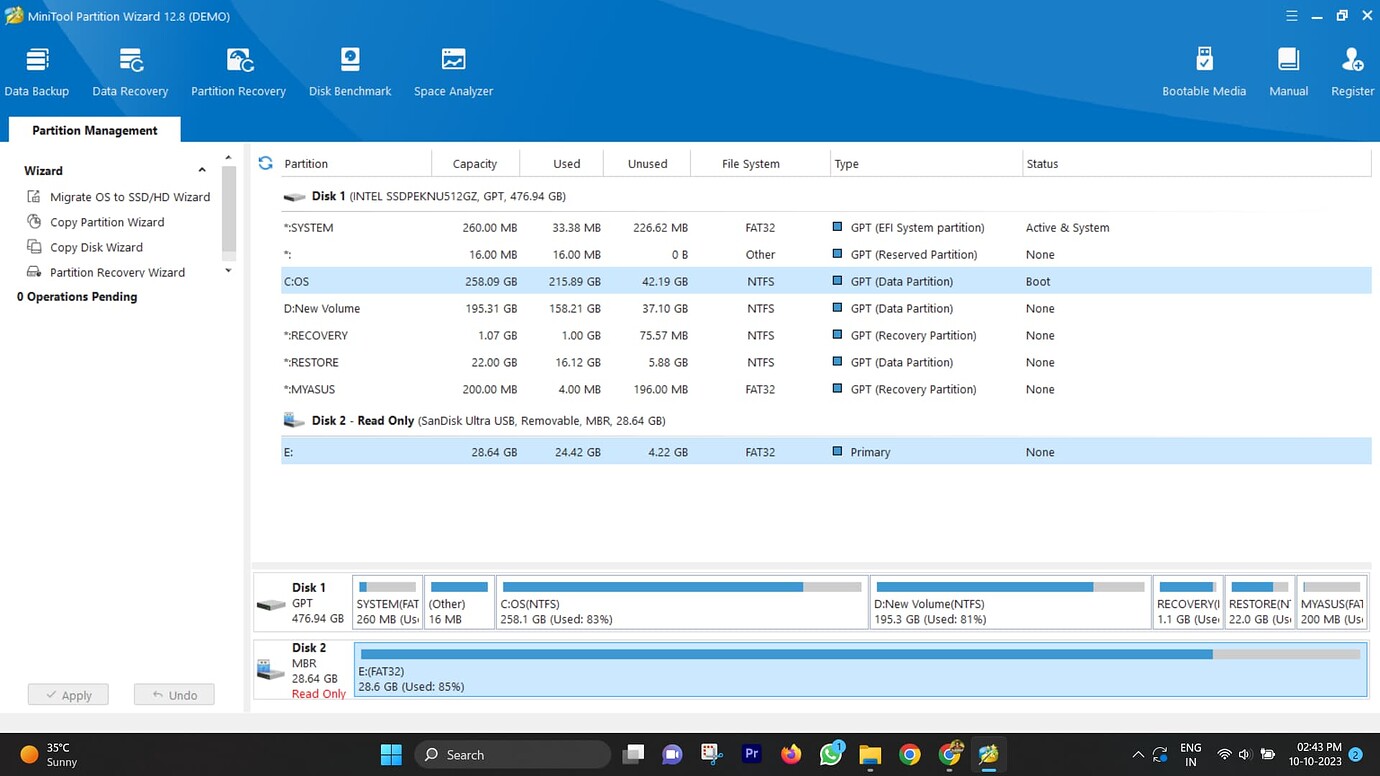The width and height of the screenshot is (1380, 776).
Task: Click the taskbar Search box
Action: click(512, 755)
